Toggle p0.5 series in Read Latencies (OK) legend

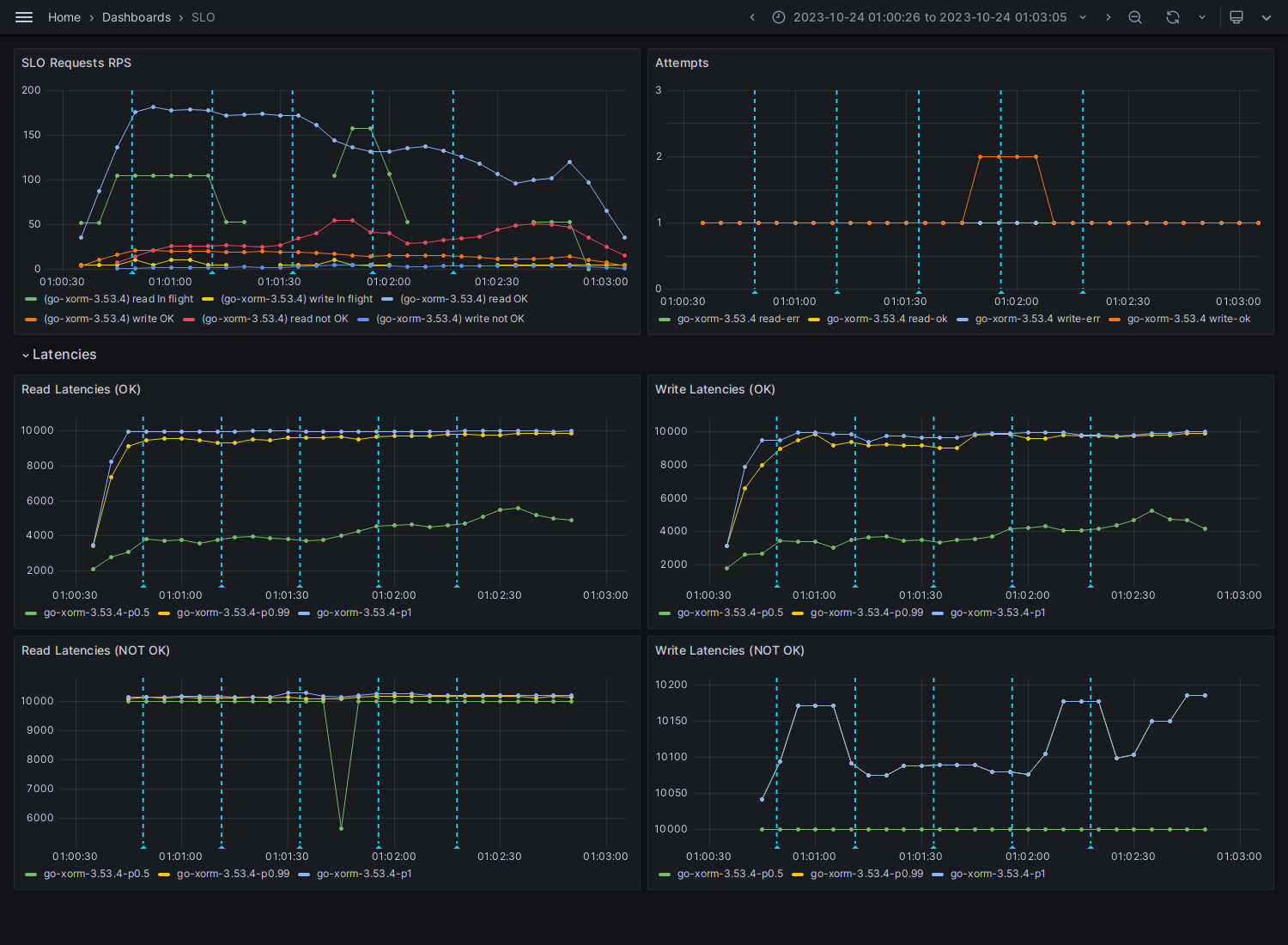point(96,613)
